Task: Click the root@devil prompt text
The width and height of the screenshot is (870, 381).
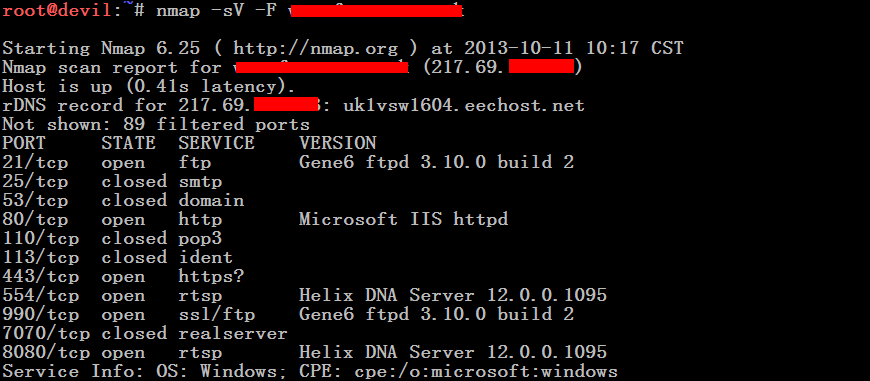Action: (x=57, y=11)
